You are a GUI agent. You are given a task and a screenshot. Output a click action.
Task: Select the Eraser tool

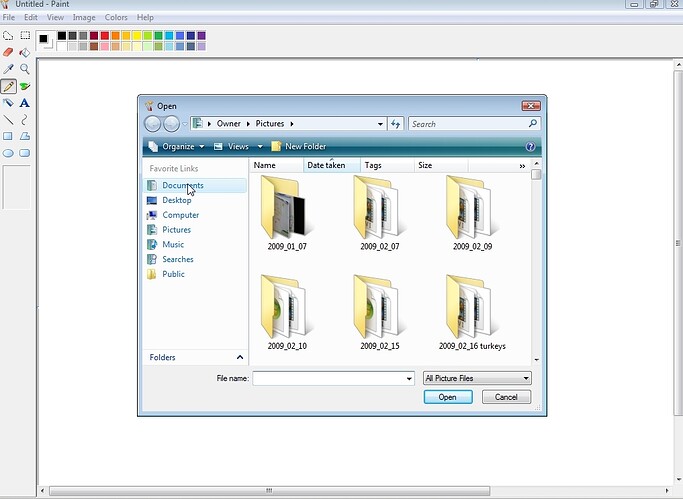point(8,52)
